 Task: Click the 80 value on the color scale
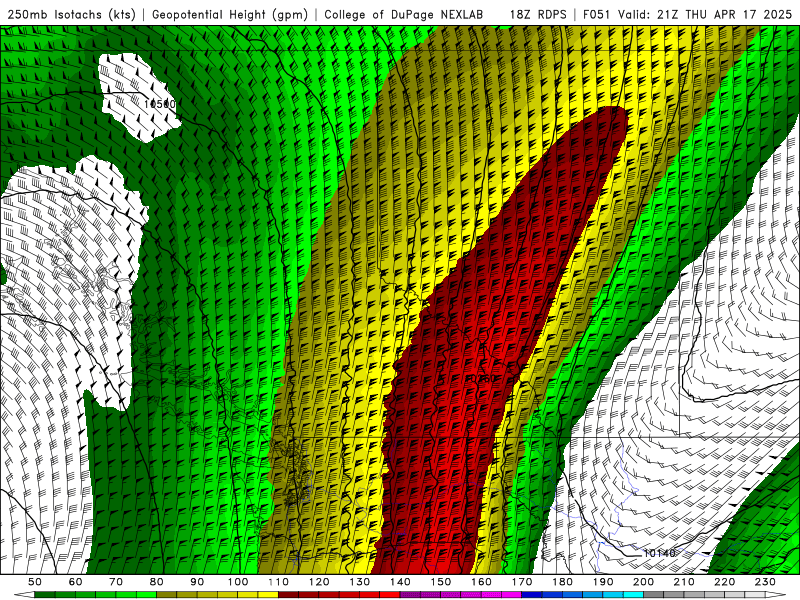[x=157, y=582]
